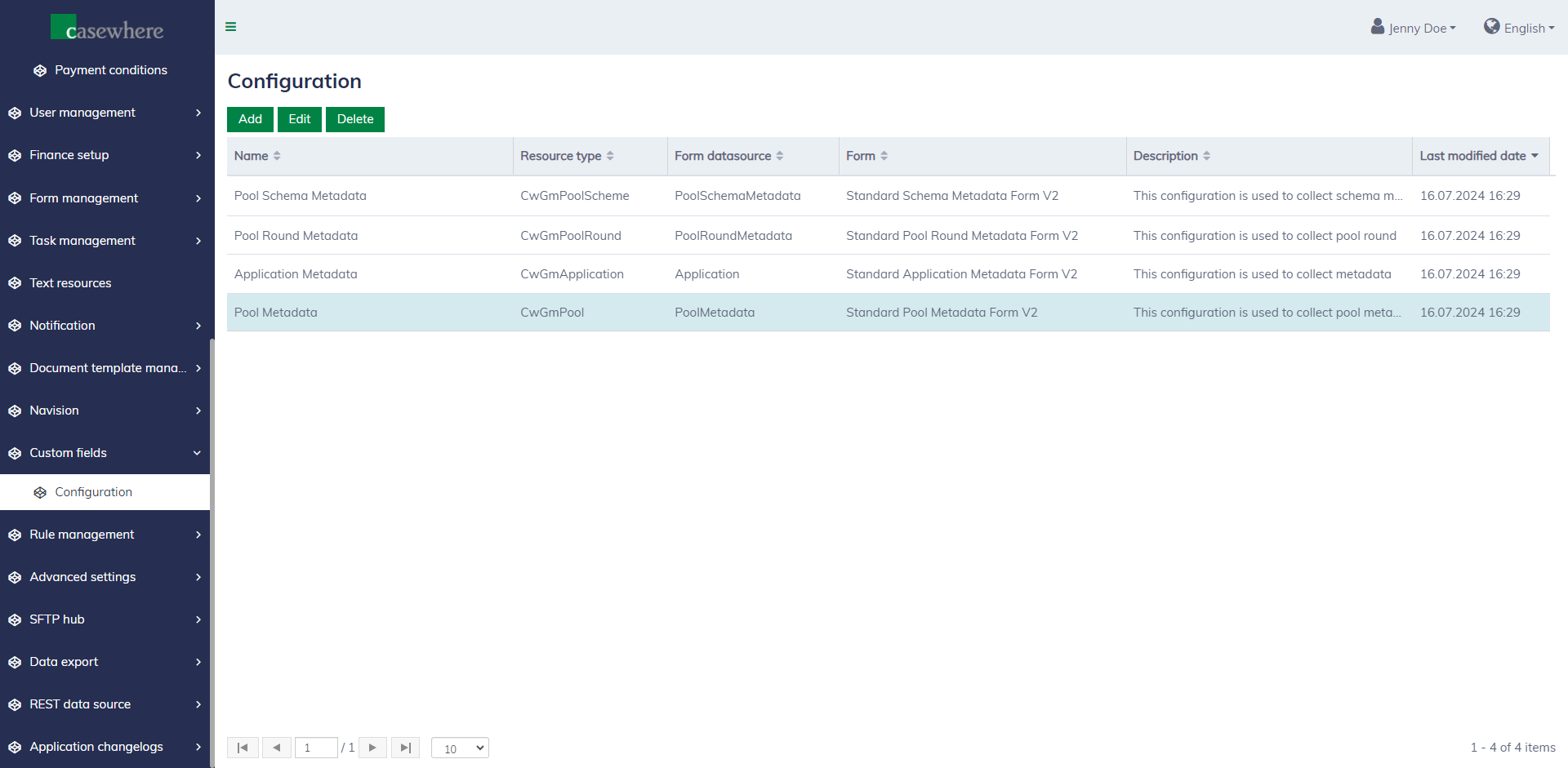Click the Edit button

pos(299,119)
